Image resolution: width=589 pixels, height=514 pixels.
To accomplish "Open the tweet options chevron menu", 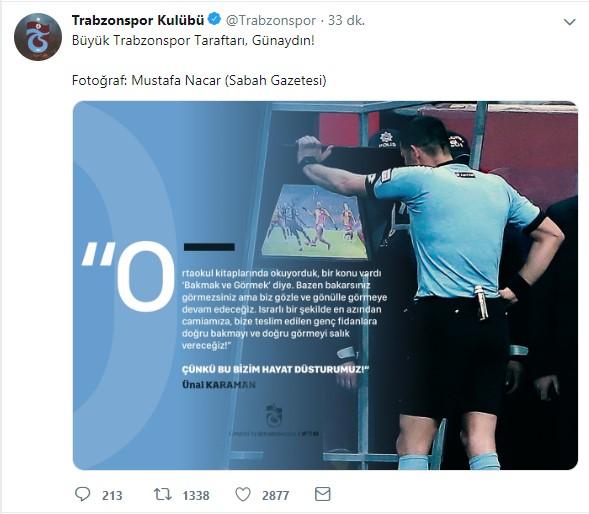I will [x=569, y=22].
